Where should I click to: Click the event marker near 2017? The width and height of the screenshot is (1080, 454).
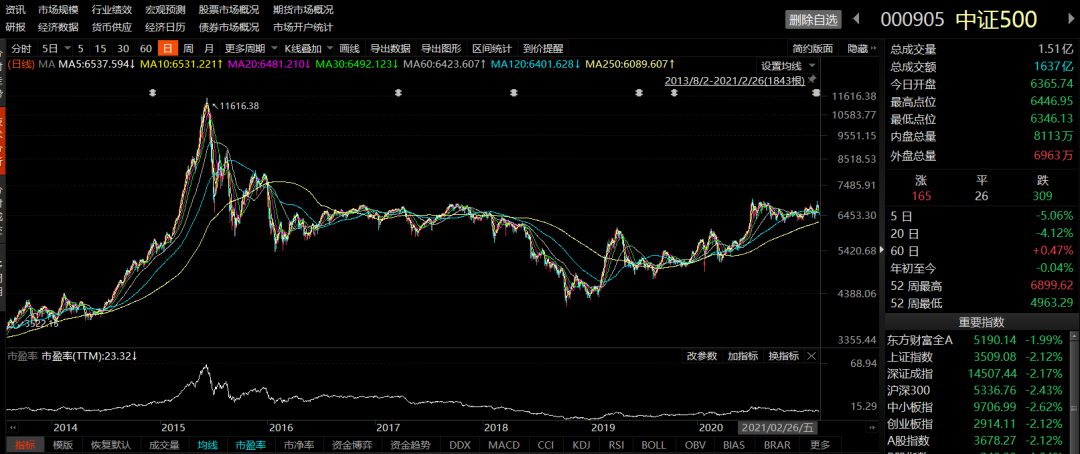pyautogui.click(x=398, y=92)
